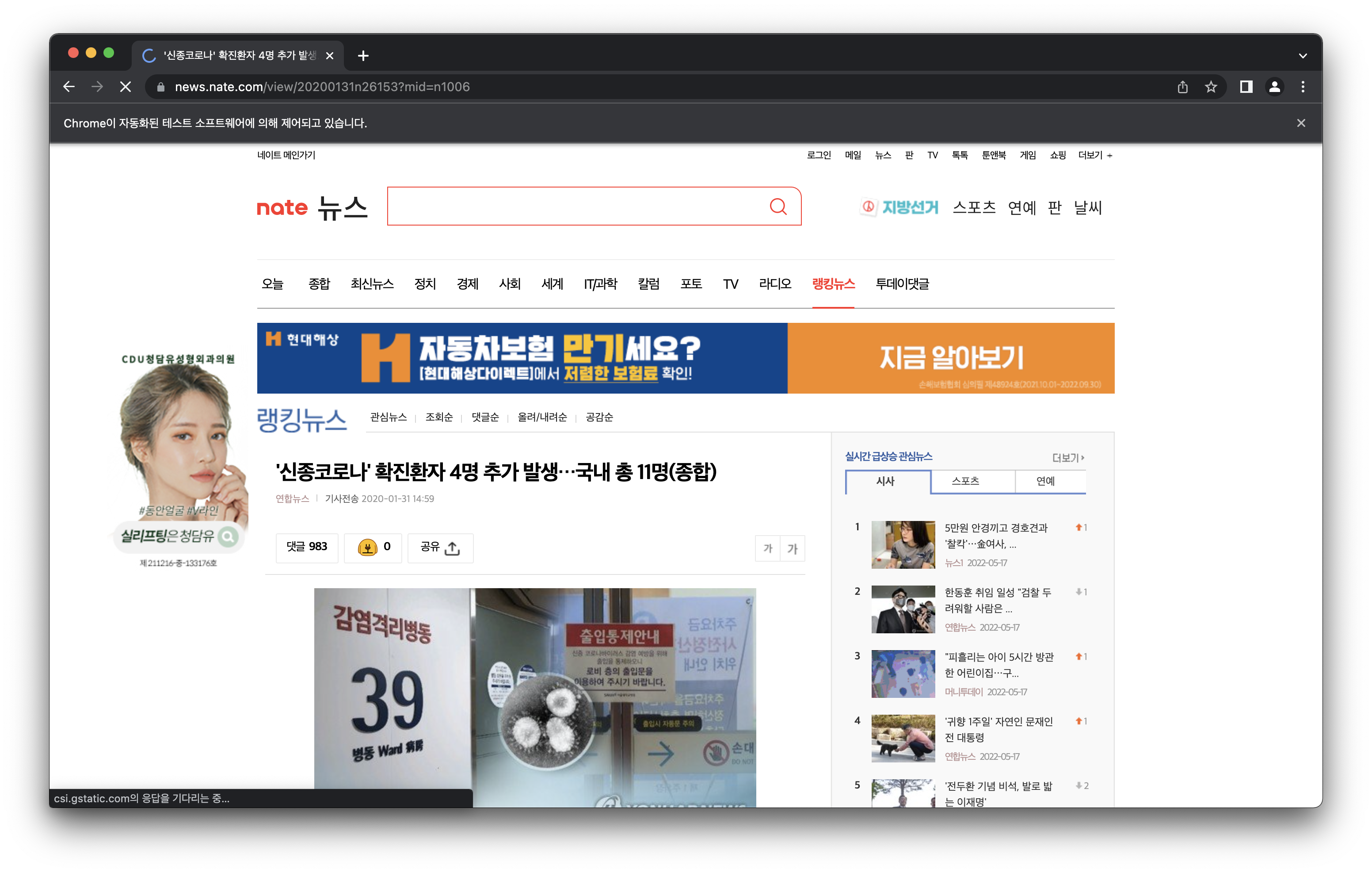This screenshot has height=873, width=1372.
Task: Open 실시간 급상승 관심뉴스 heading
Action: [x=888, y=457]
